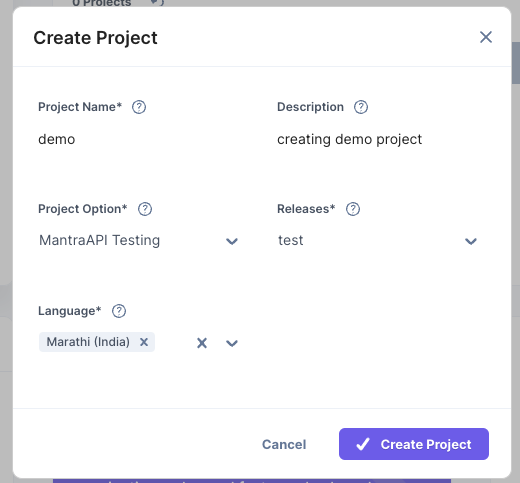
Task: Click the Language help question icon
Action: coord(119,311)
